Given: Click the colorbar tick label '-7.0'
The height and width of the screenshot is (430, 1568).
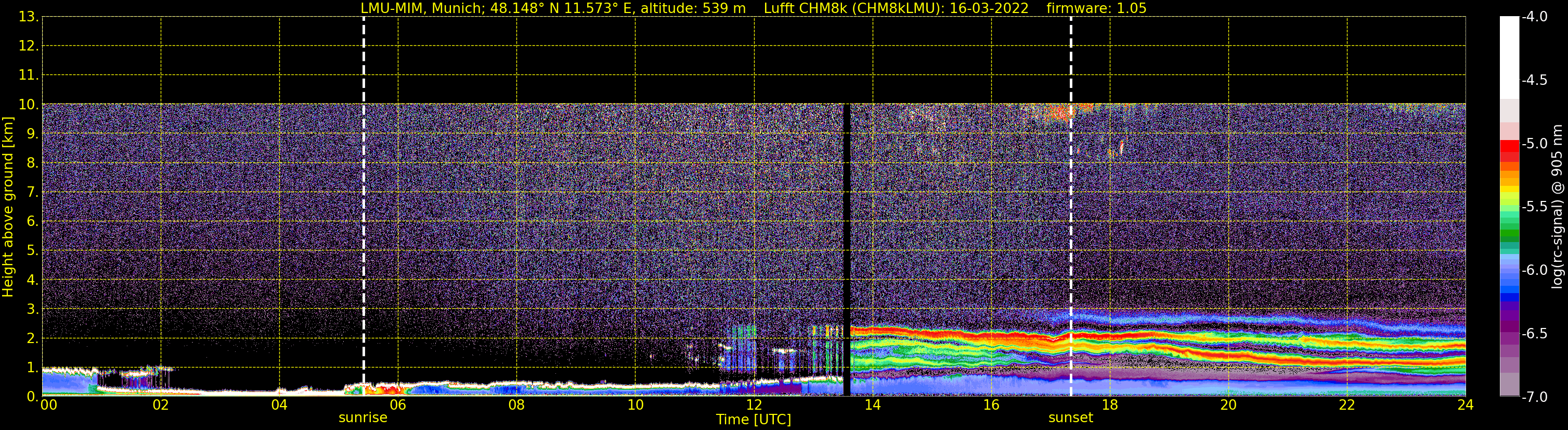Looking at the screenshot, I should point(1535,397).
